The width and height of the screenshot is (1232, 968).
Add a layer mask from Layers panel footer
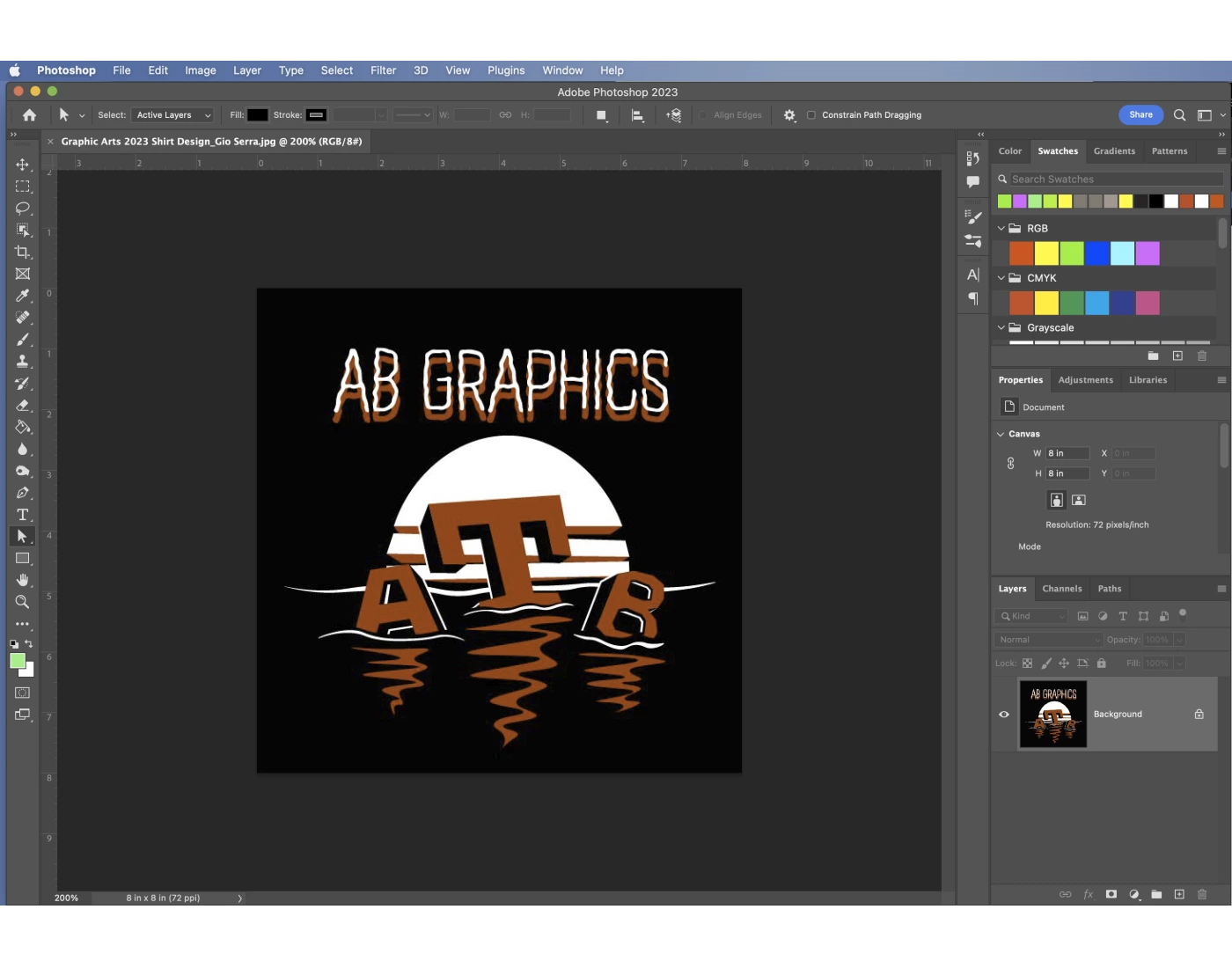tap(1111, 894)
